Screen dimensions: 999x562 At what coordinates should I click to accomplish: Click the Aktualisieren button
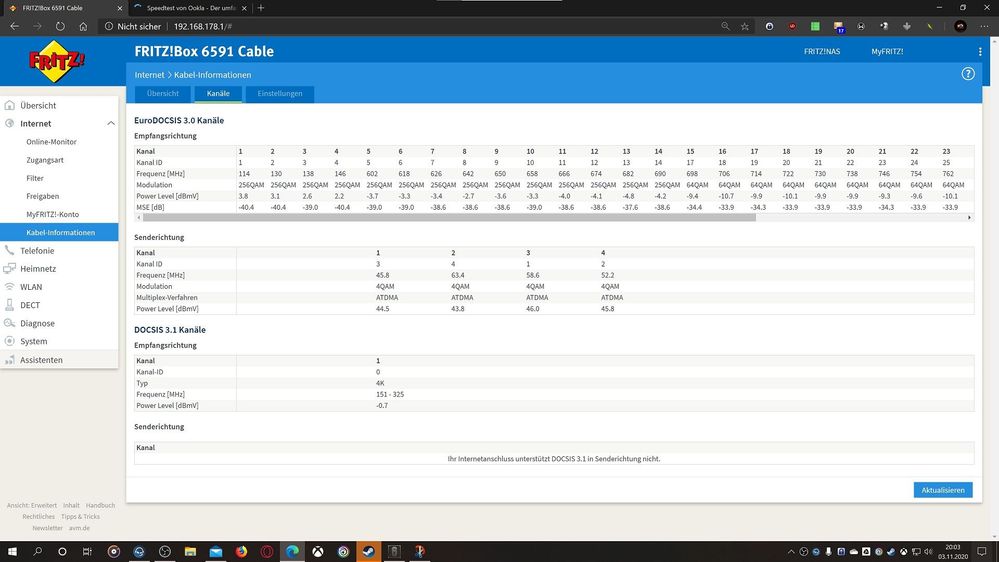click(943, 490)
